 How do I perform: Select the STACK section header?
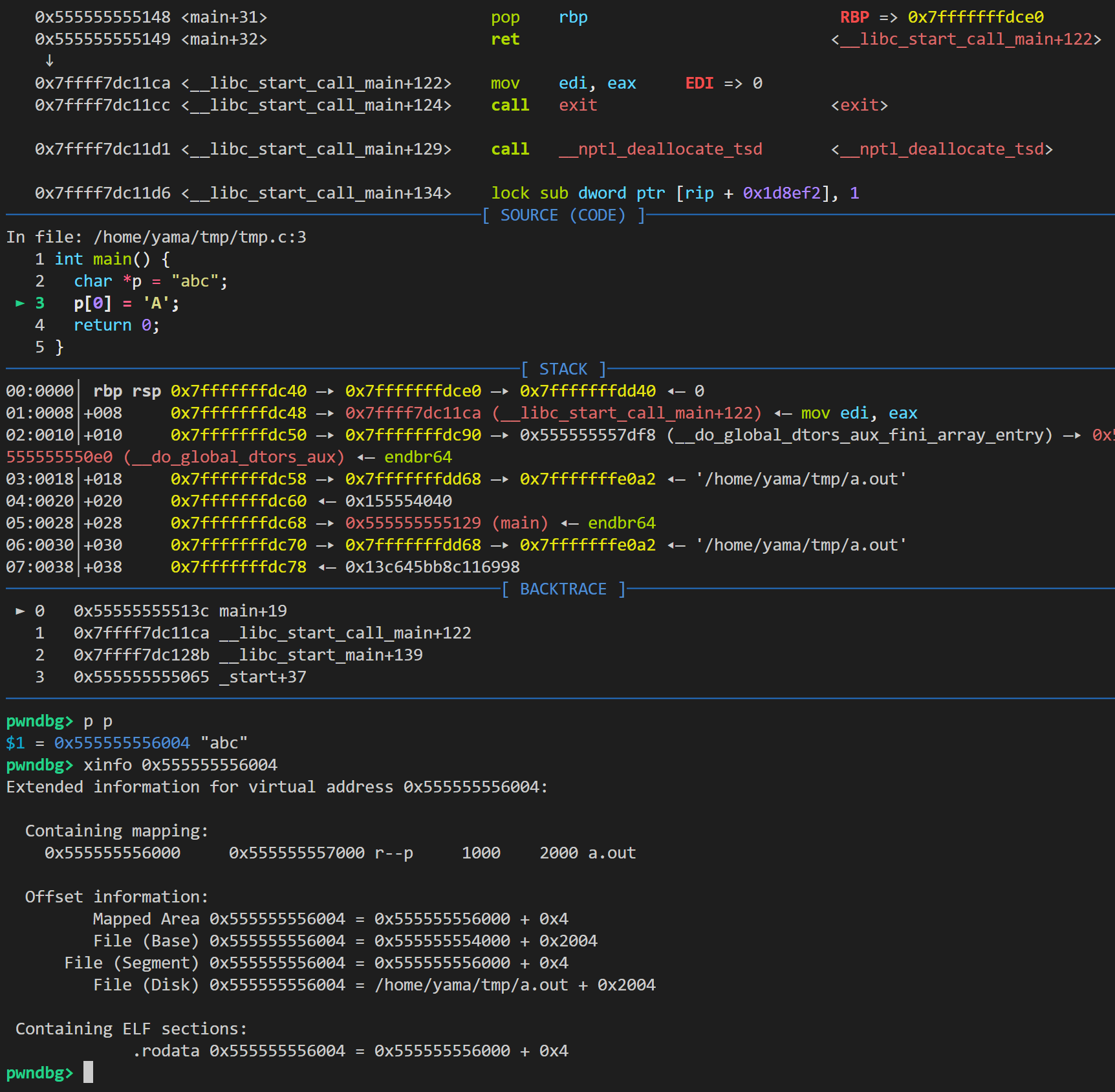pyautogui.click(x=563, y=369)
